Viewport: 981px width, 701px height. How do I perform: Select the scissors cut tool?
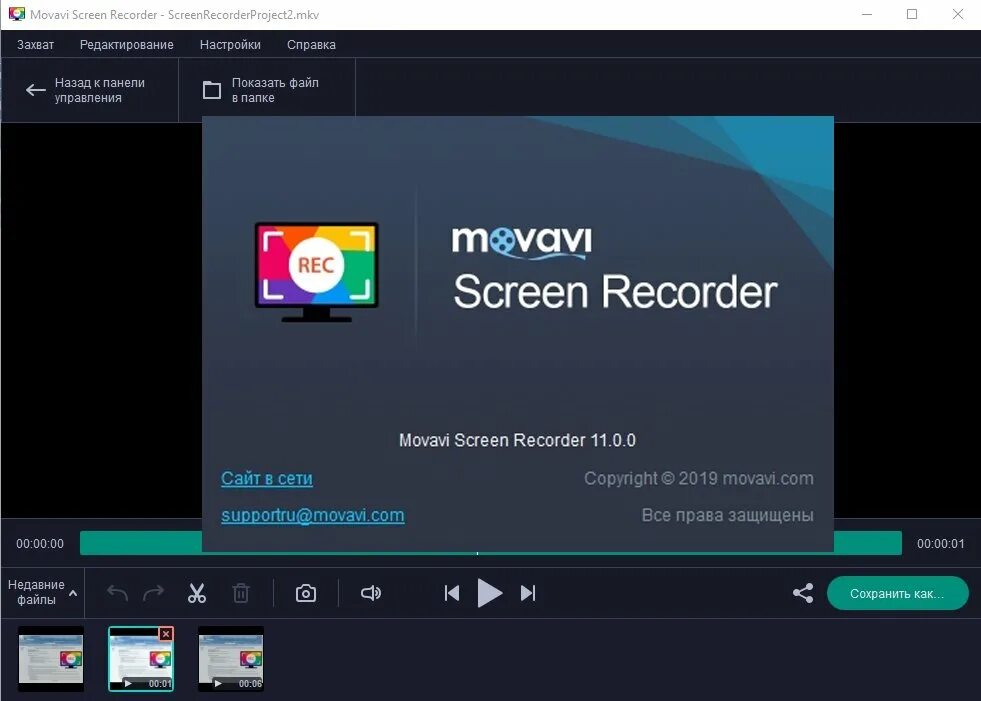pos(196,593)
